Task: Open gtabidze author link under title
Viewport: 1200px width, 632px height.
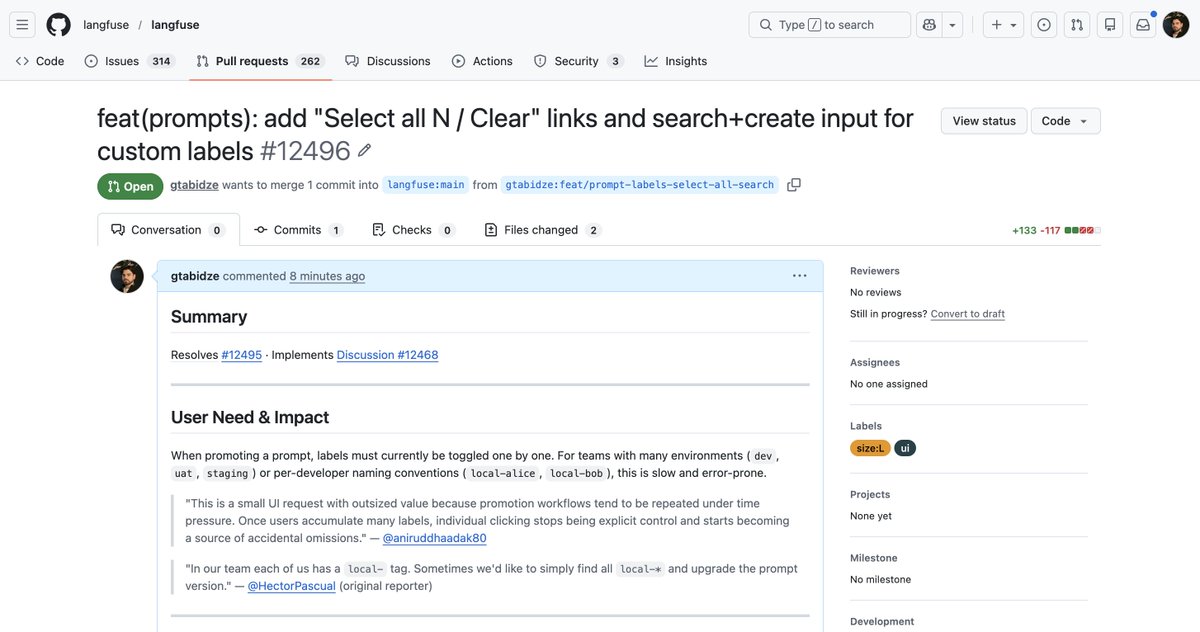Action: 194,185
